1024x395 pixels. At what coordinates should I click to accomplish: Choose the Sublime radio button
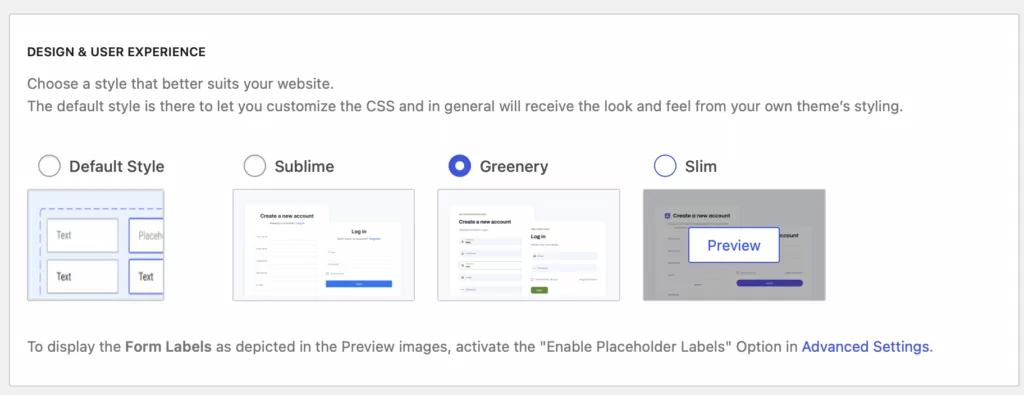(255, 166)
